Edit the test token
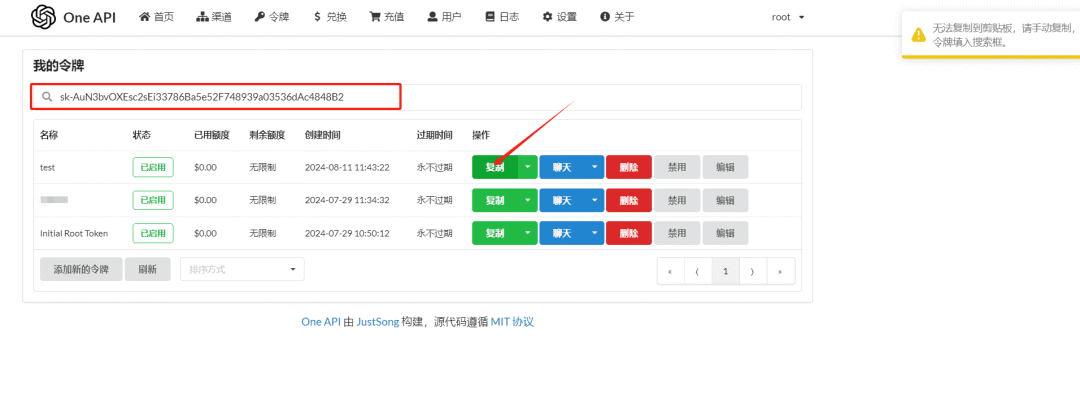The image size is (1080, 395). [x=725, y=167]
